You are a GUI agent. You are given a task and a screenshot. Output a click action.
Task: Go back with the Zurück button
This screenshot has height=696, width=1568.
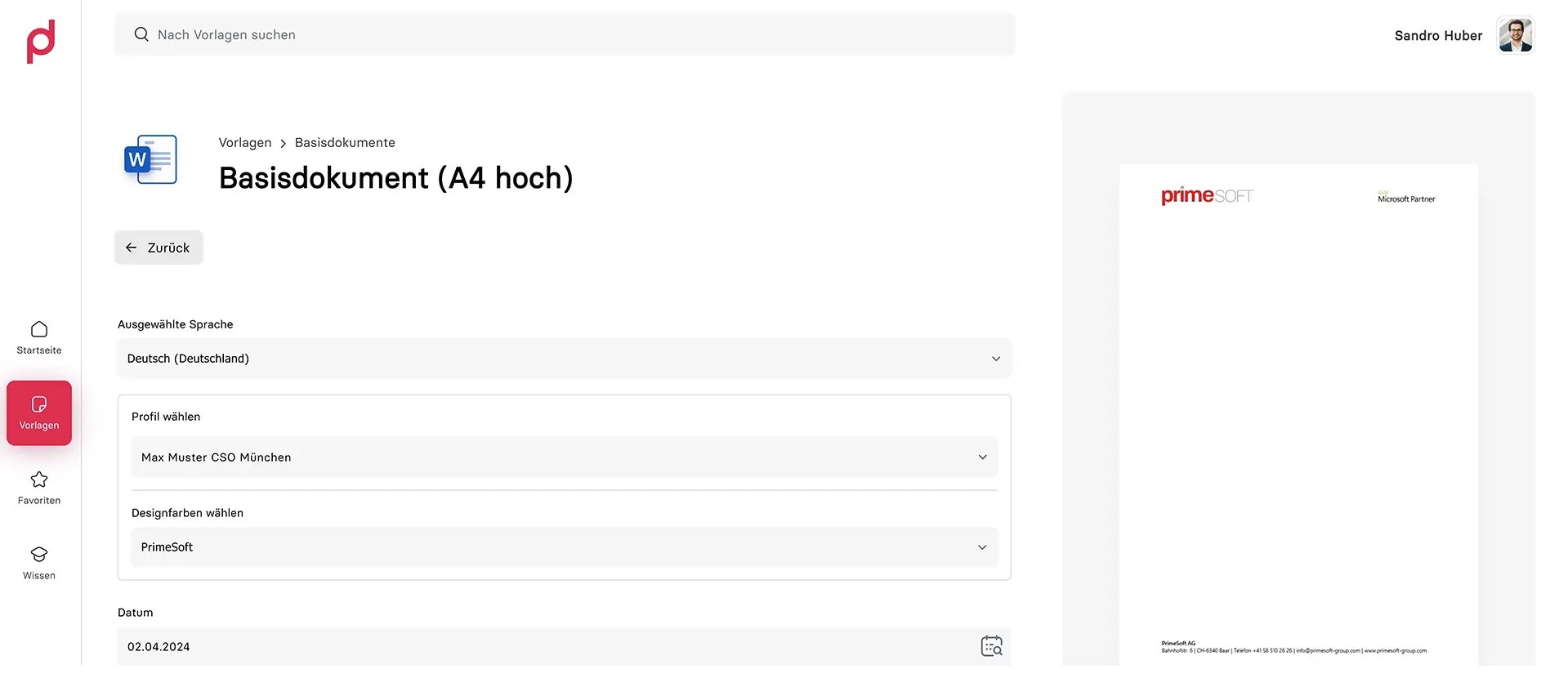click(x=159, y=248)
